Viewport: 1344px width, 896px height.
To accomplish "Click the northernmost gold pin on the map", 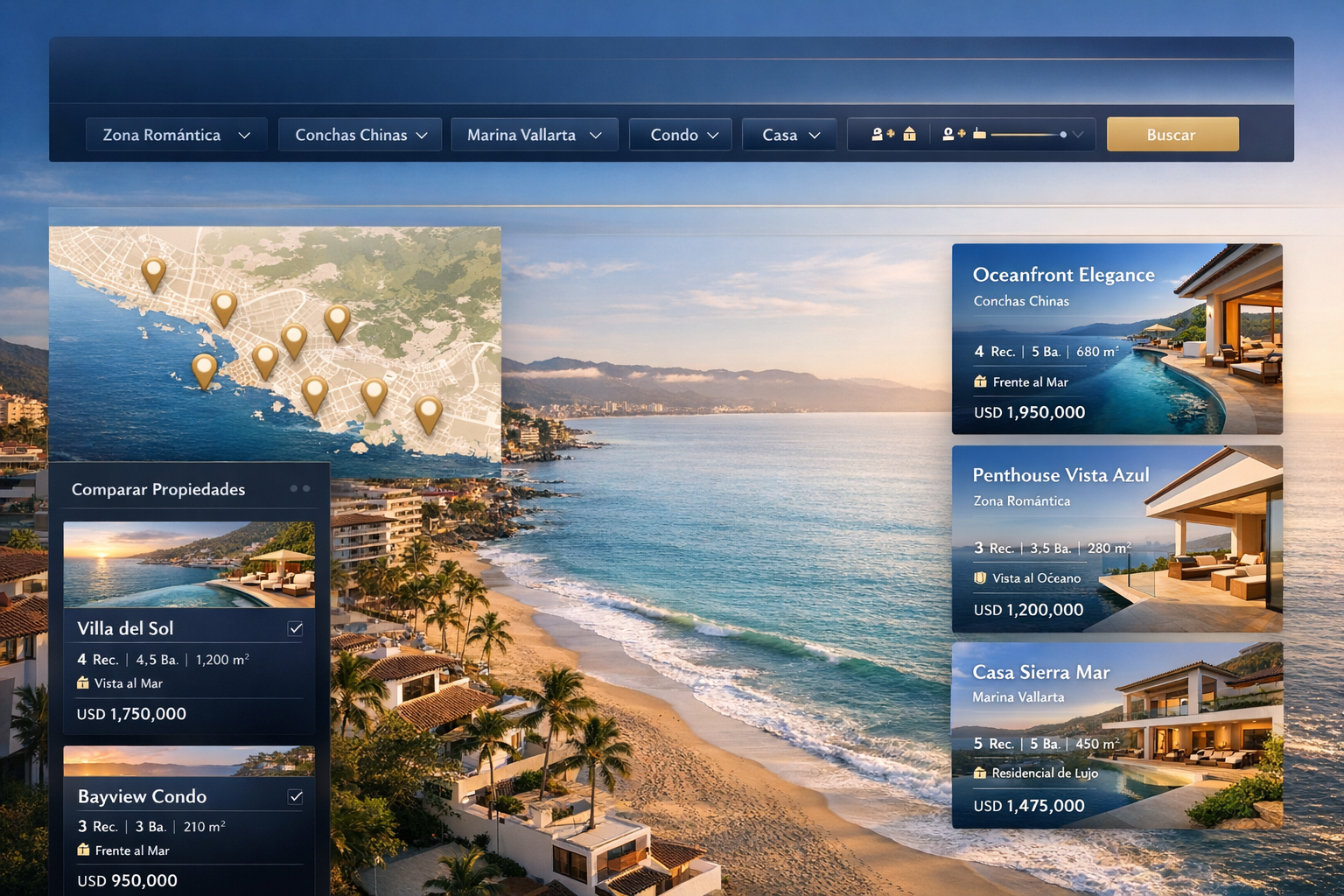I will pos(154,273).
